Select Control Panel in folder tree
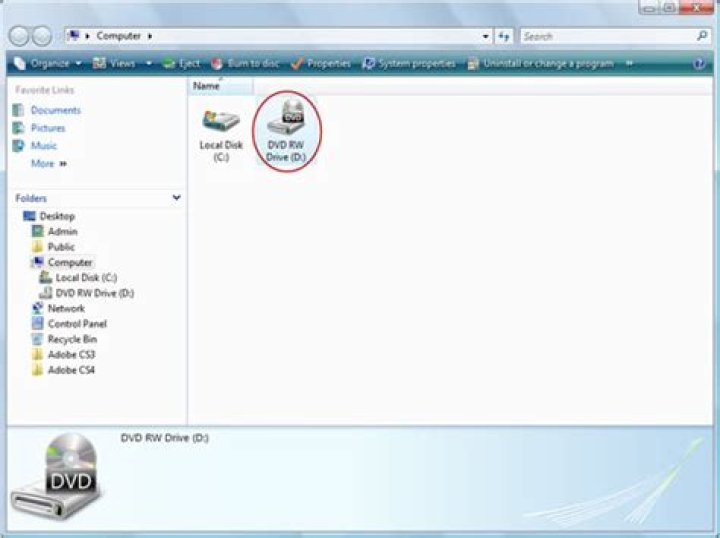The height and width of the screenshot is (538, 720). point(76,324)
